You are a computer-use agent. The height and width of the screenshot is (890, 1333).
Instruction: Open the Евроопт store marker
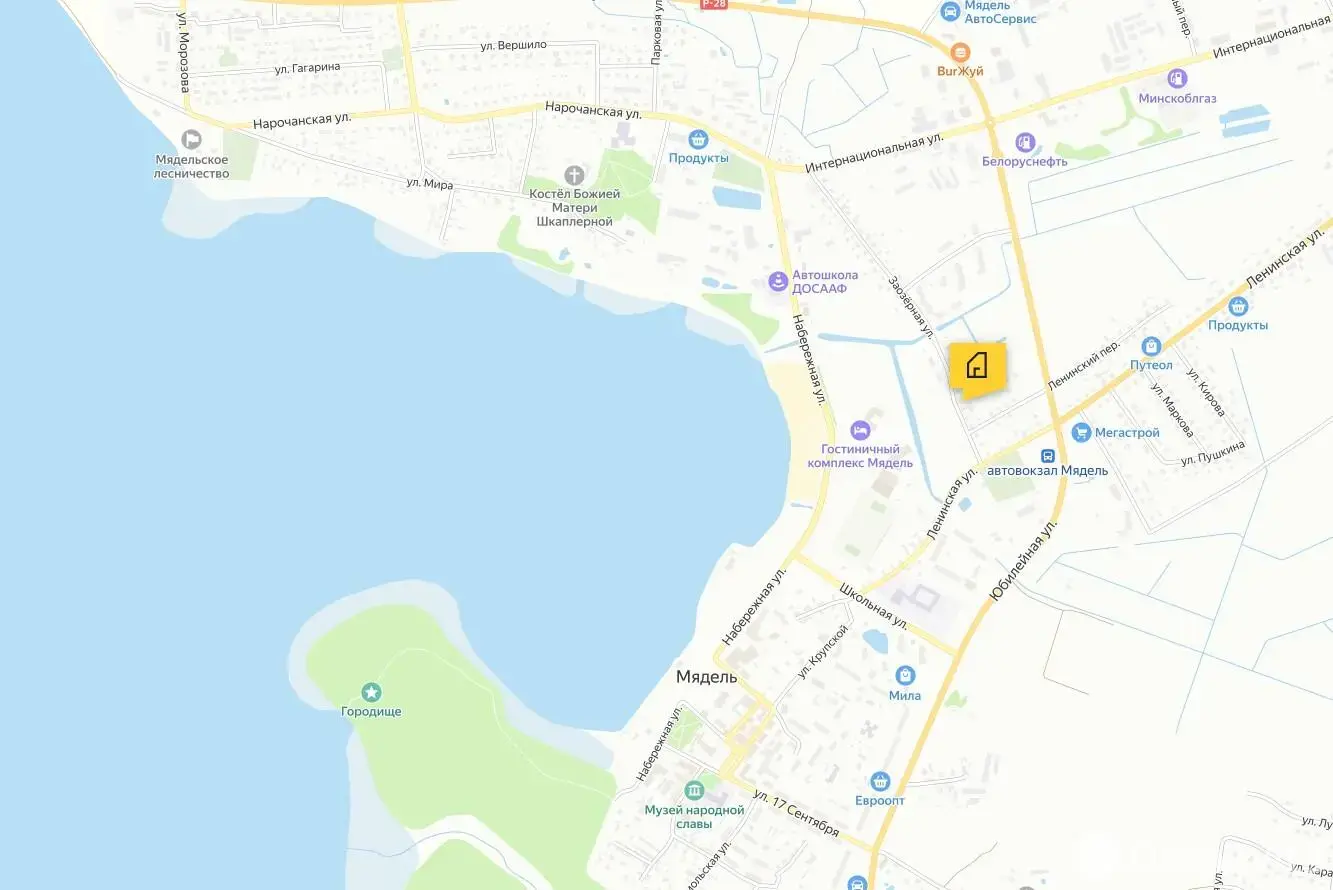(x=880, y=781)
